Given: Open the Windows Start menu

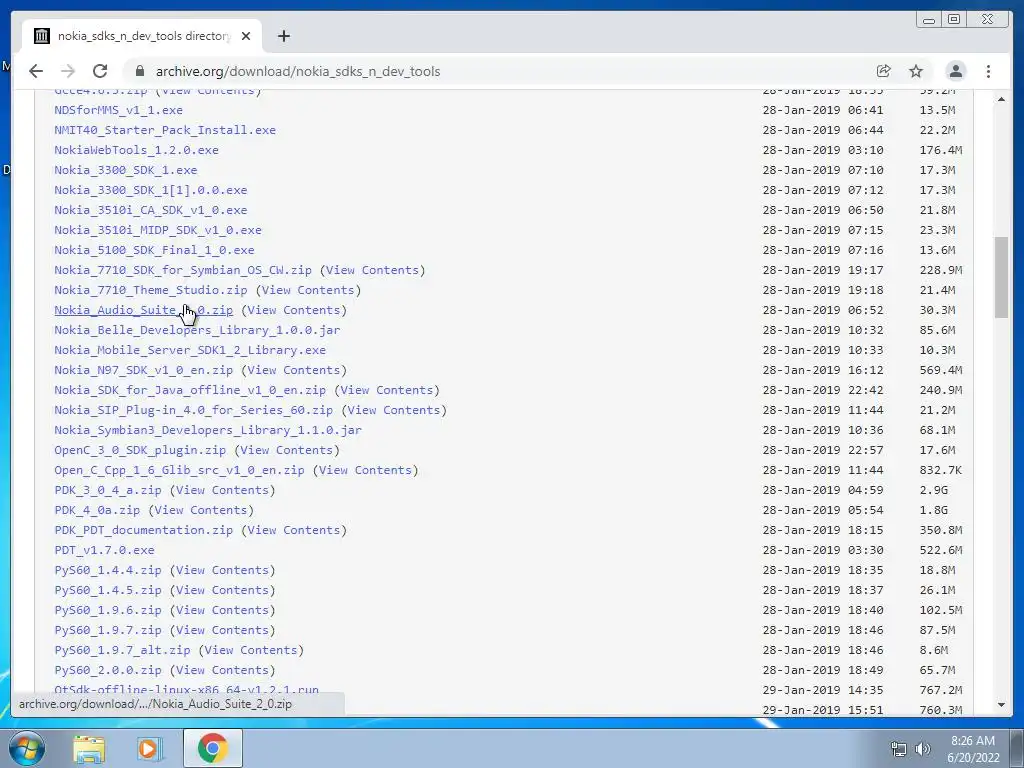Looking at the screenshot, I should click(x=26, y=748).
